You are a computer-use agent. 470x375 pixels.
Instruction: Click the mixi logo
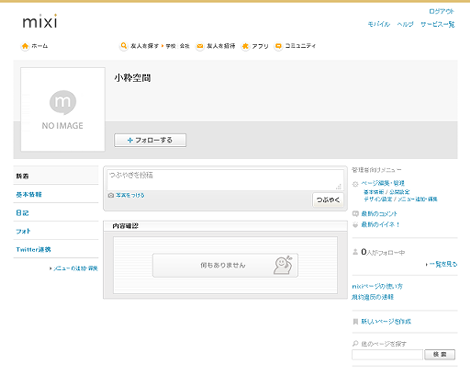click(x=40, y=21)
